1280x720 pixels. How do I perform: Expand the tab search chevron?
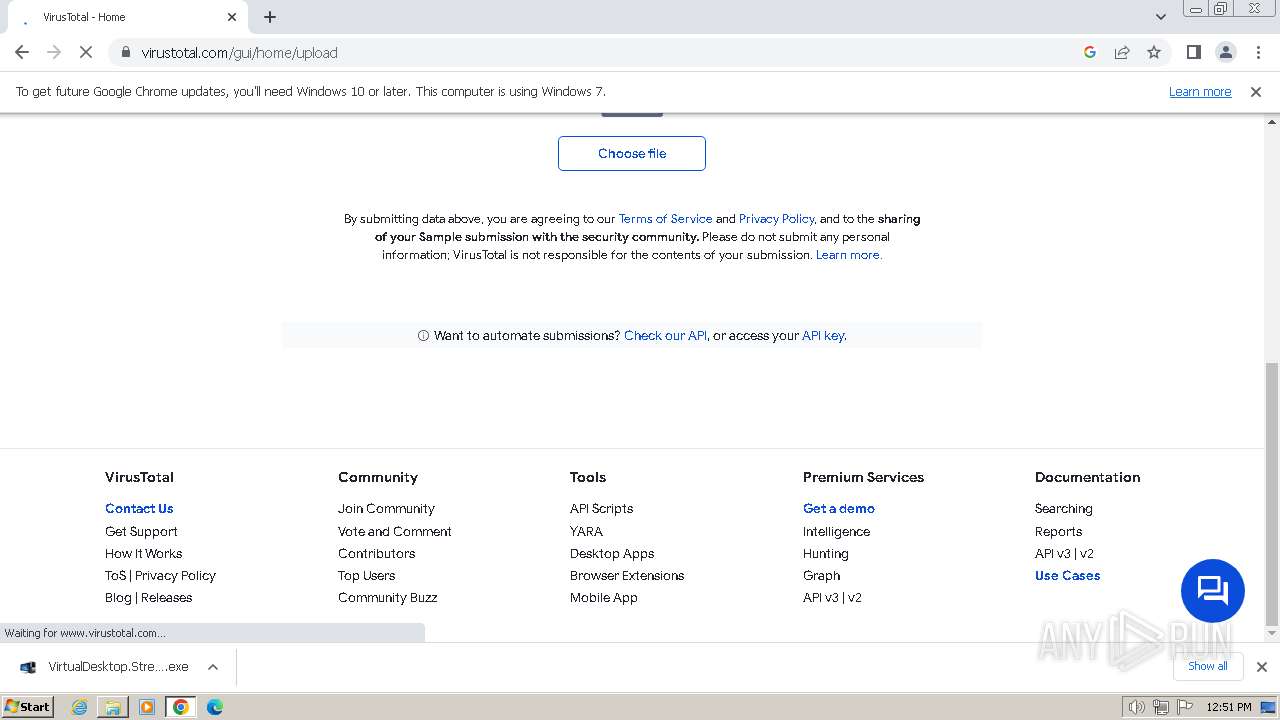pos(1161,17)
